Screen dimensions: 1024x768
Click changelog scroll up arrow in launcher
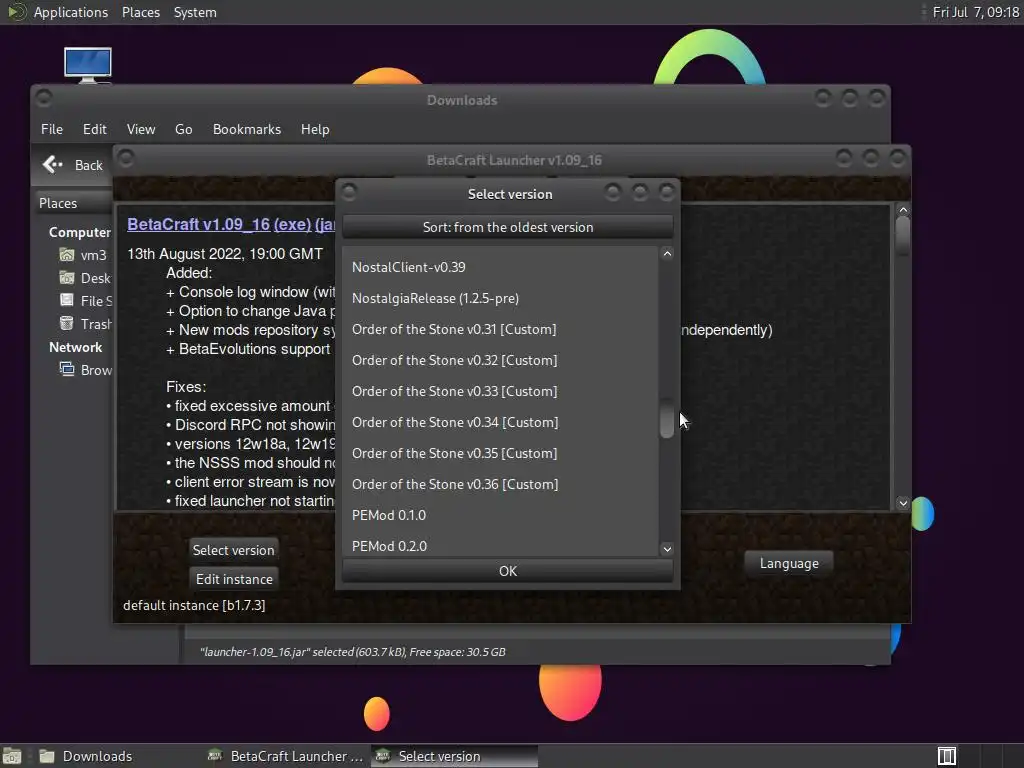coord(903,210)
